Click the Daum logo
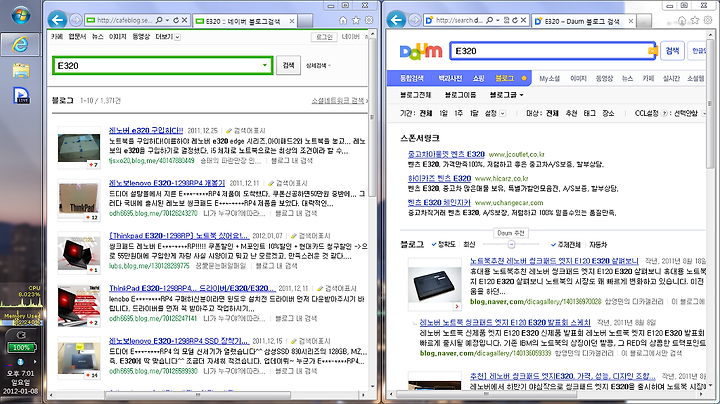 point(421,51)
